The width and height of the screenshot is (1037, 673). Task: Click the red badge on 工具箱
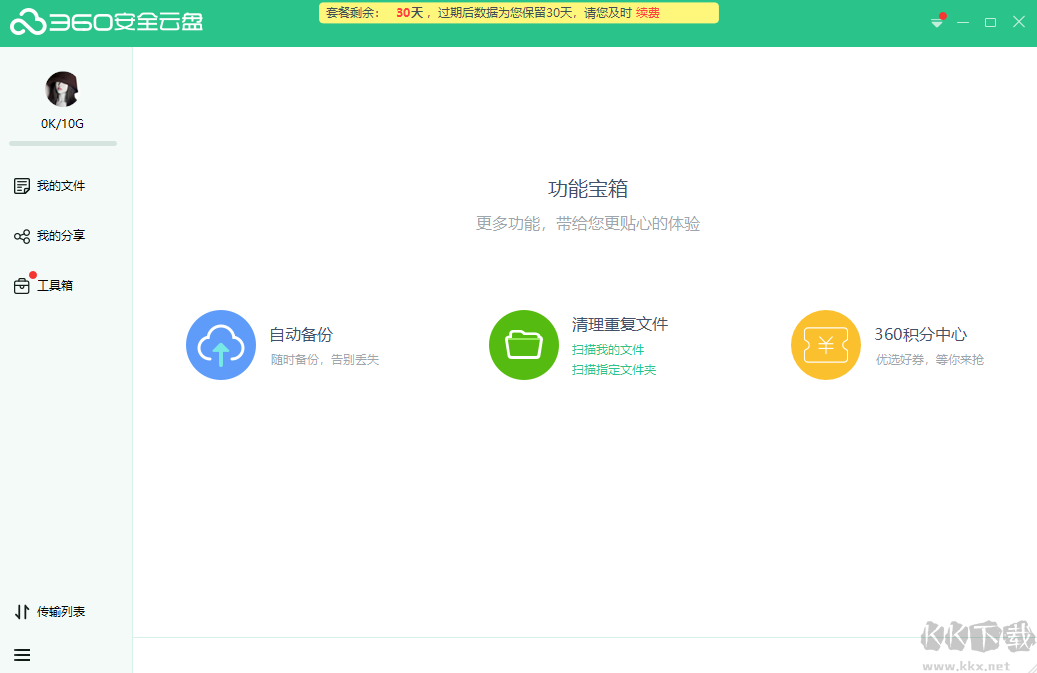click(x=33, y=273)
